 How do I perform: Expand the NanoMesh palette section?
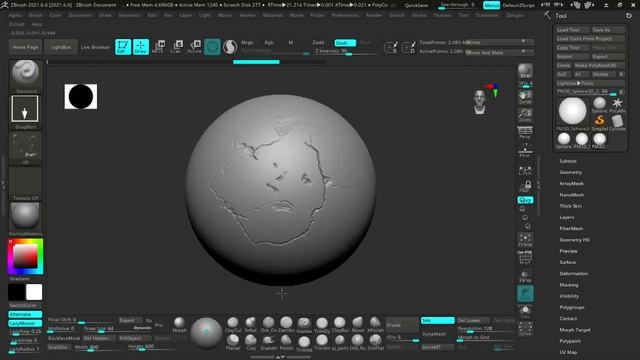pyautogui.click(x=571, y=195)
